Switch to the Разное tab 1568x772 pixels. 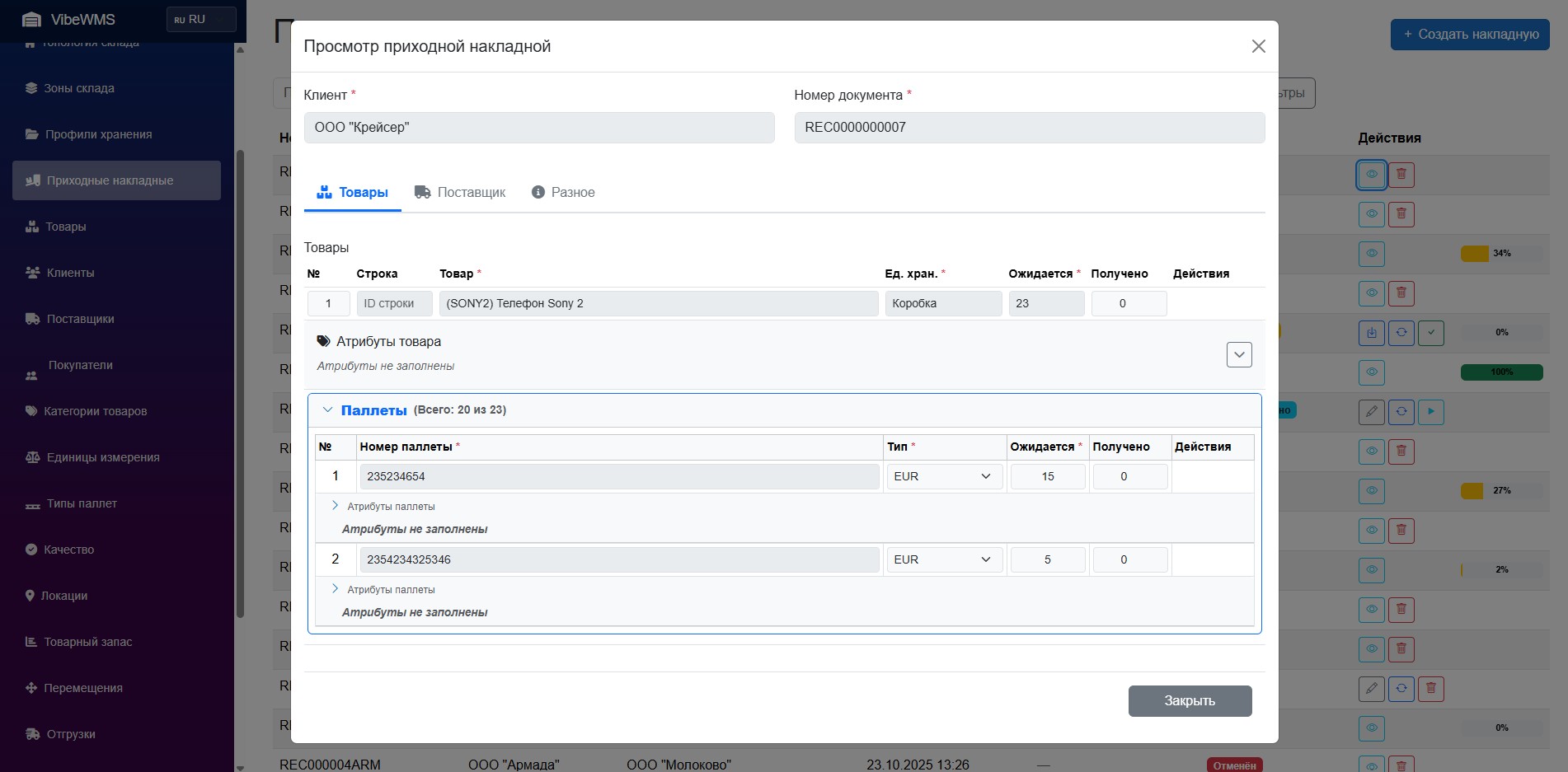563,192
